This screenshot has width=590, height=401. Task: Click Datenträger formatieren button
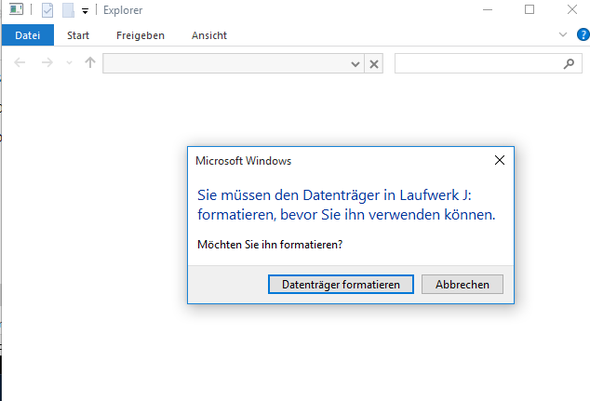341,284
